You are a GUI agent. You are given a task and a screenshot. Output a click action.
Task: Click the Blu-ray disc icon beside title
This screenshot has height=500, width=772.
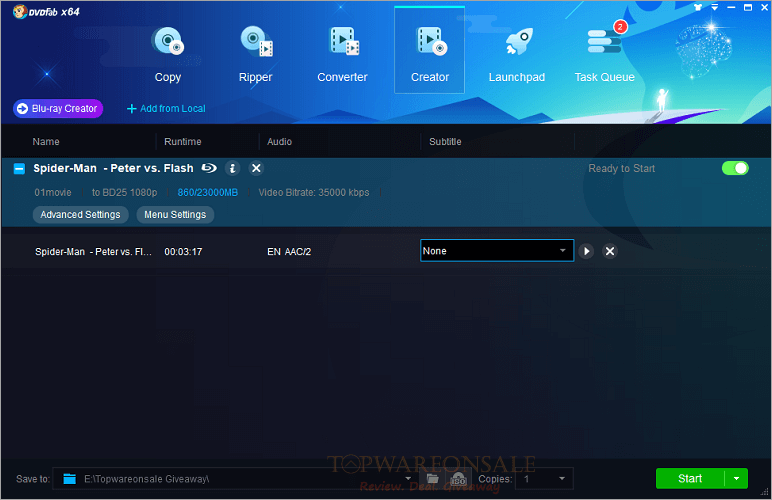pos(209,168)
